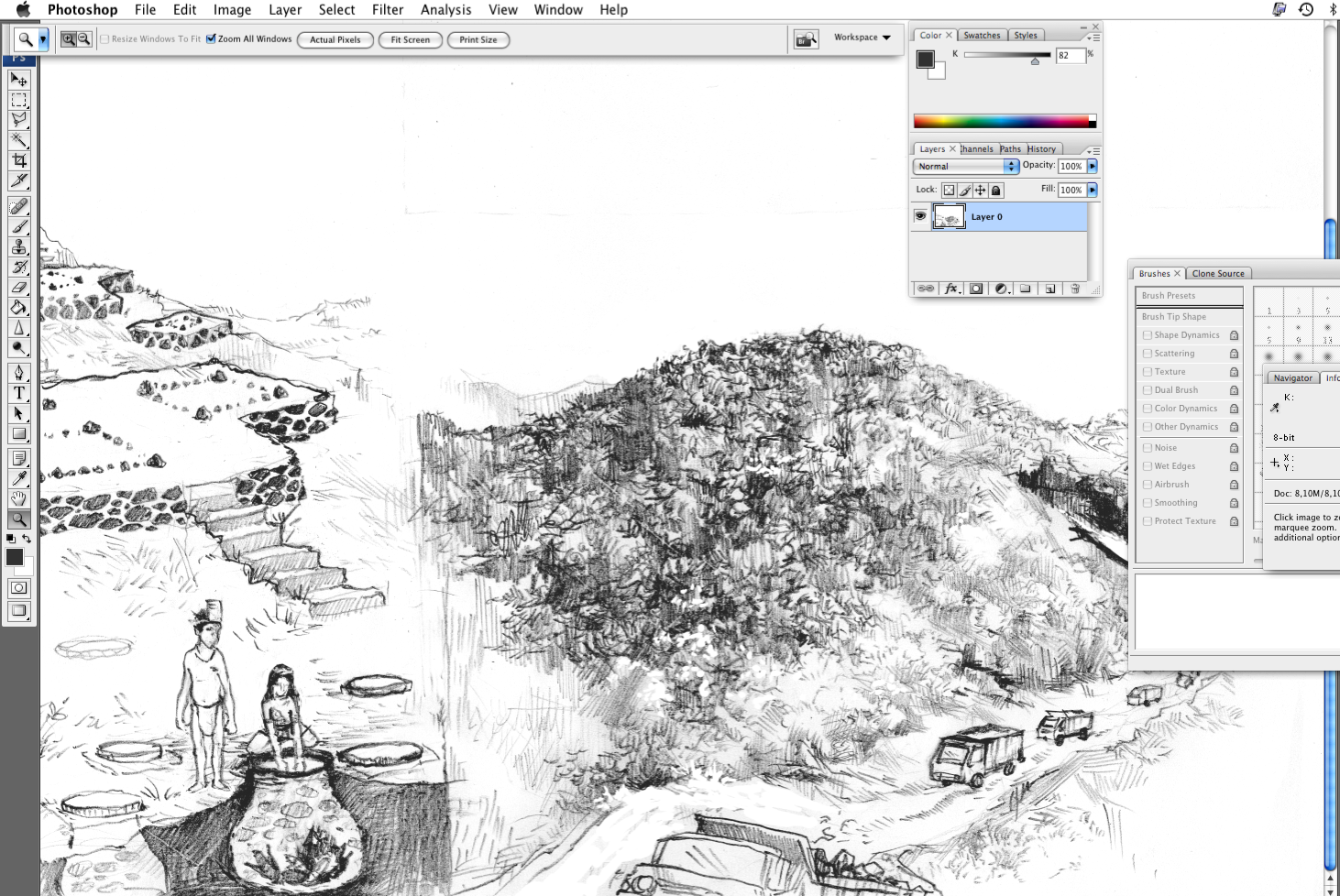Select the Paint Bucket tool
The height and width of the screenshot is (896, 1340).
tap(19, 307)
